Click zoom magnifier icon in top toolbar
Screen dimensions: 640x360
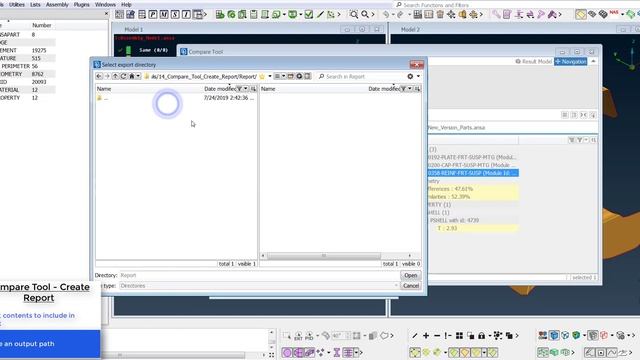pos(365,15)
